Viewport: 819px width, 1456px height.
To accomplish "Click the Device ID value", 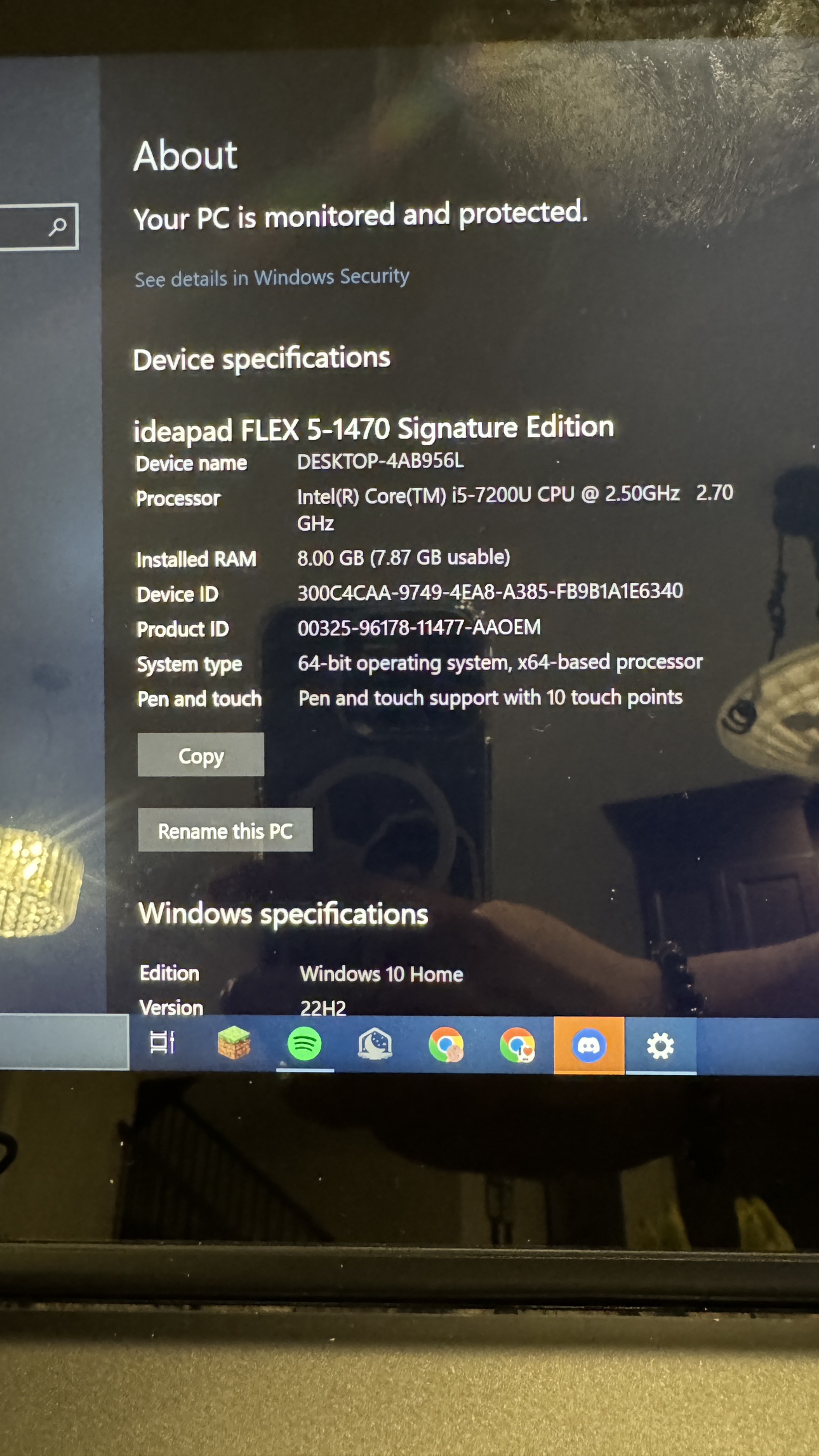I will 490,592.
